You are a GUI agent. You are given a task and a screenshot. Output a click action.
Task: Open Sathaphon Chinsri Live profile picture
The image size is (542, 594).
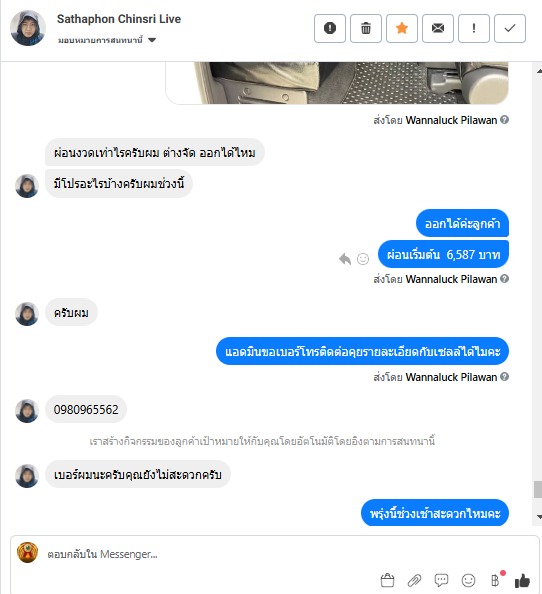pyautogui.click(x=28, y=28)
